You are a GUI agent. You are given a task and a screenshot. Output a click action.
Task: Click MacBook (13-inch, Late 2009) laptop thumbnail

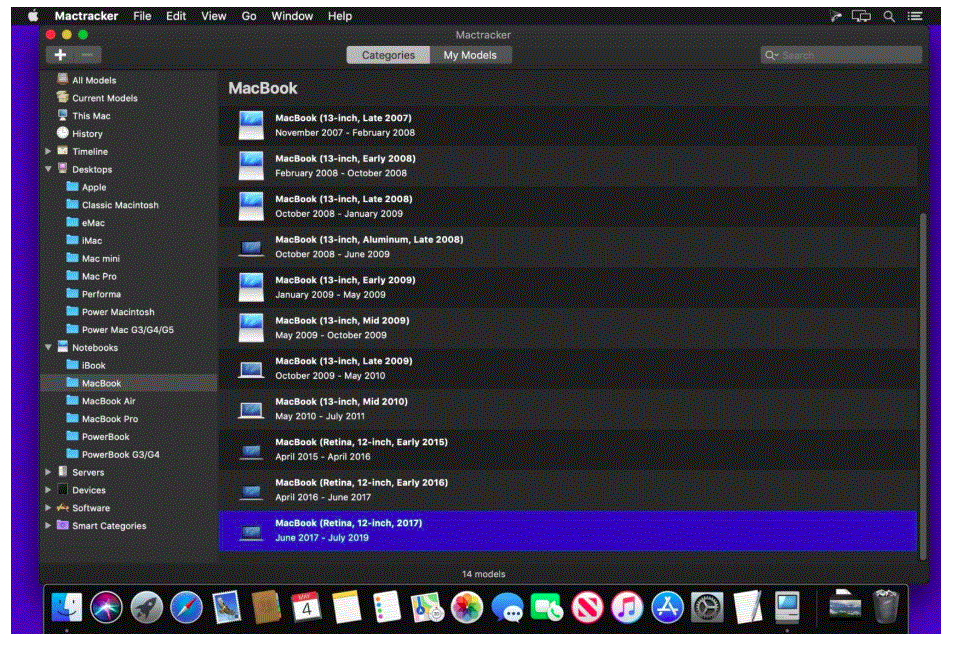click(x=251, y=369)
